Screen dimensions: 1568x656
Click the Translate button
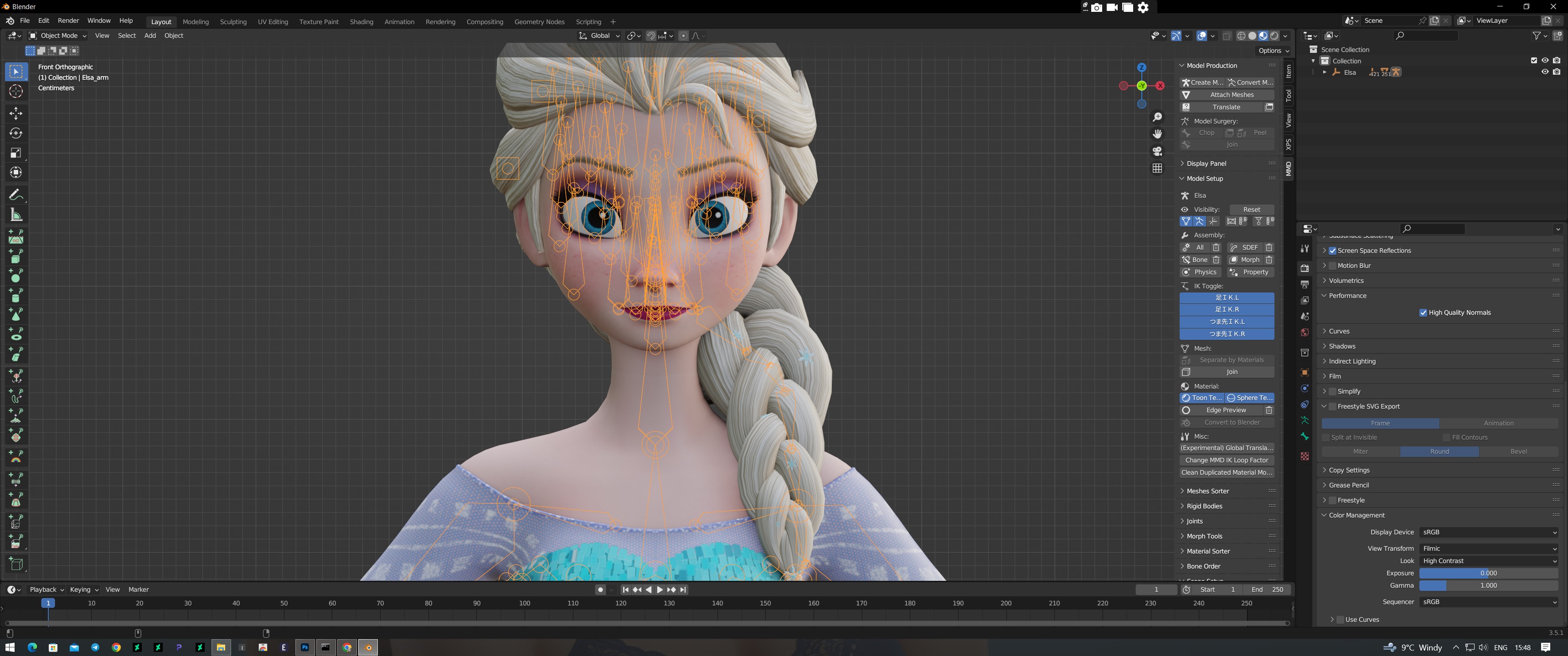[x=1221, y=107]
